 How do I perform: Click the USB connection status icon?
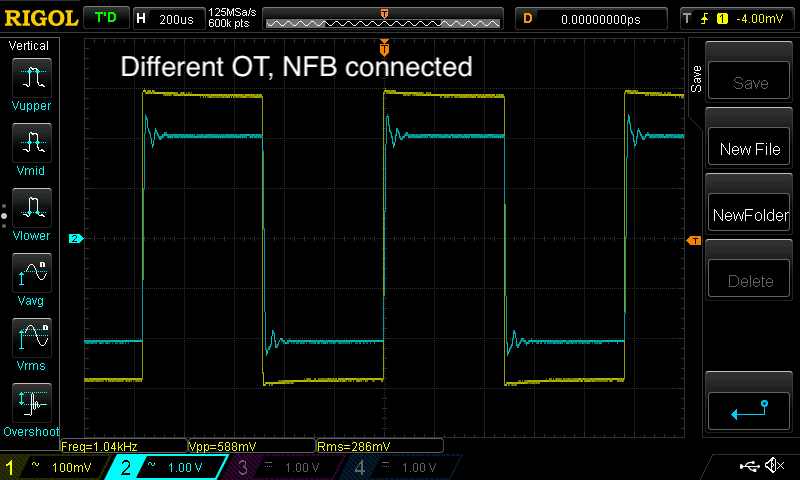(749, 465)
